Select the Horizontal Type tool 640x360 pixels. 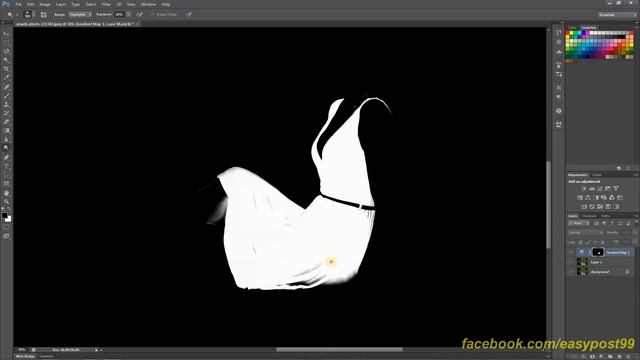(x=6, y=167)
